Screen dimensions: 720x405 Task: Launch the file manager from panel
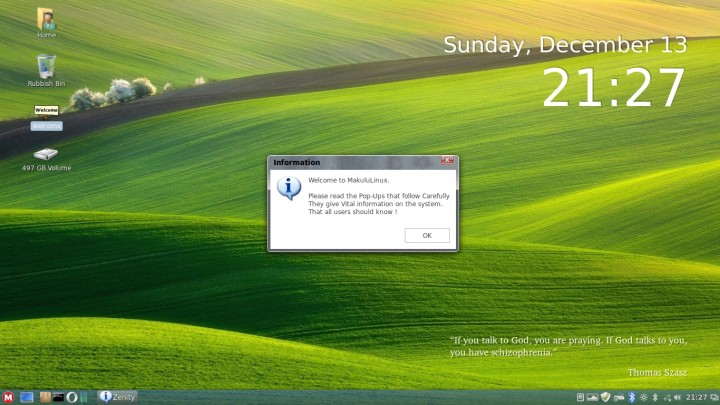(45, 397)
